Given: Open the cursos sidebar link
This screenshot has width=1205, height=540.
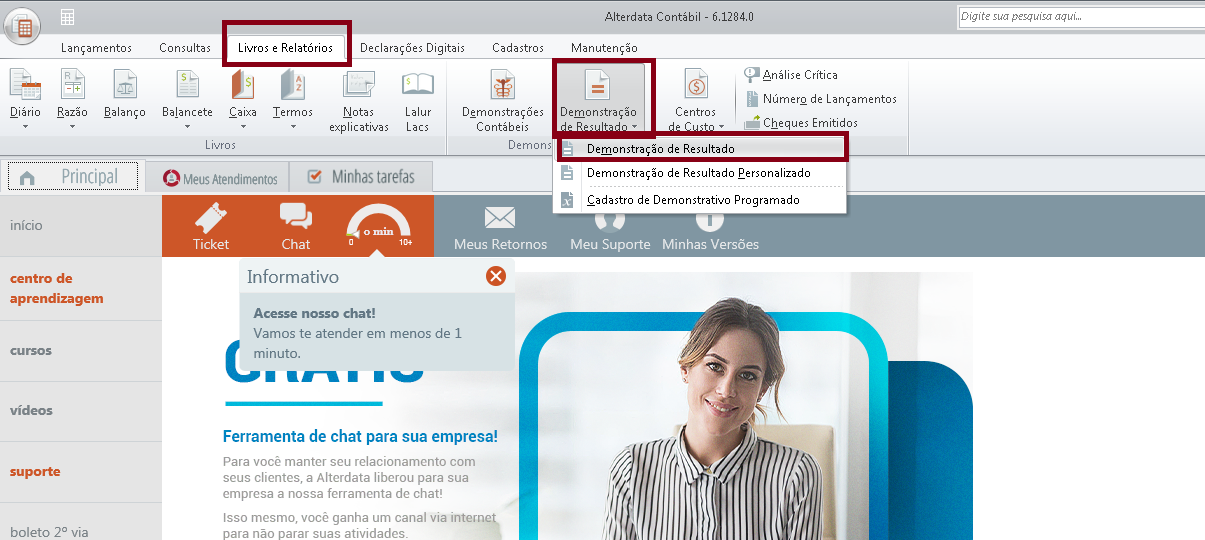Looking at the screenshot, I should (x=31, y=350).
